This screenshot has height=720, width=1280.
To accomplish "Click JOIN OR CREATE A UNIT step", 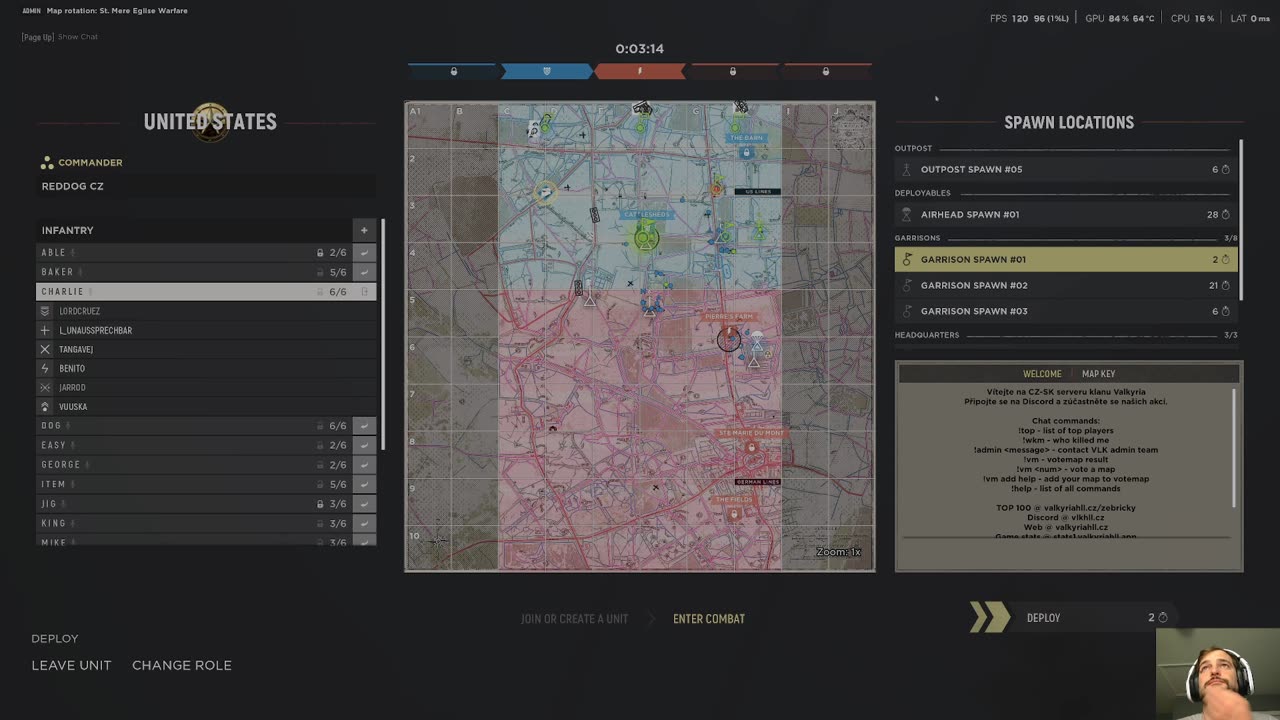I will tap(575, 619).
